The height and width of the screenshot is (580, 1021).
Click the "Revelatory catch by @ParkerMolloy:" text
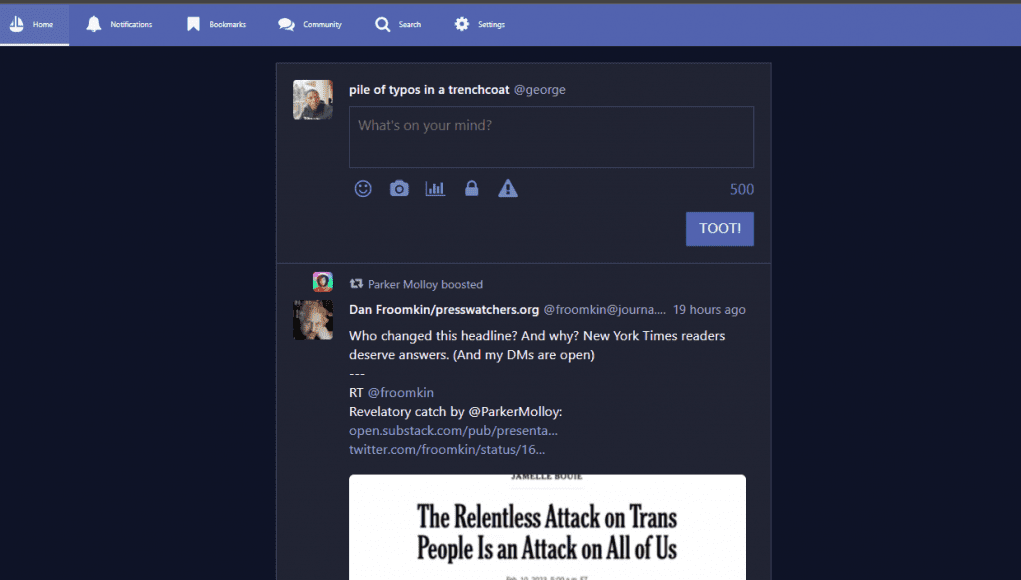click(455, 411)
